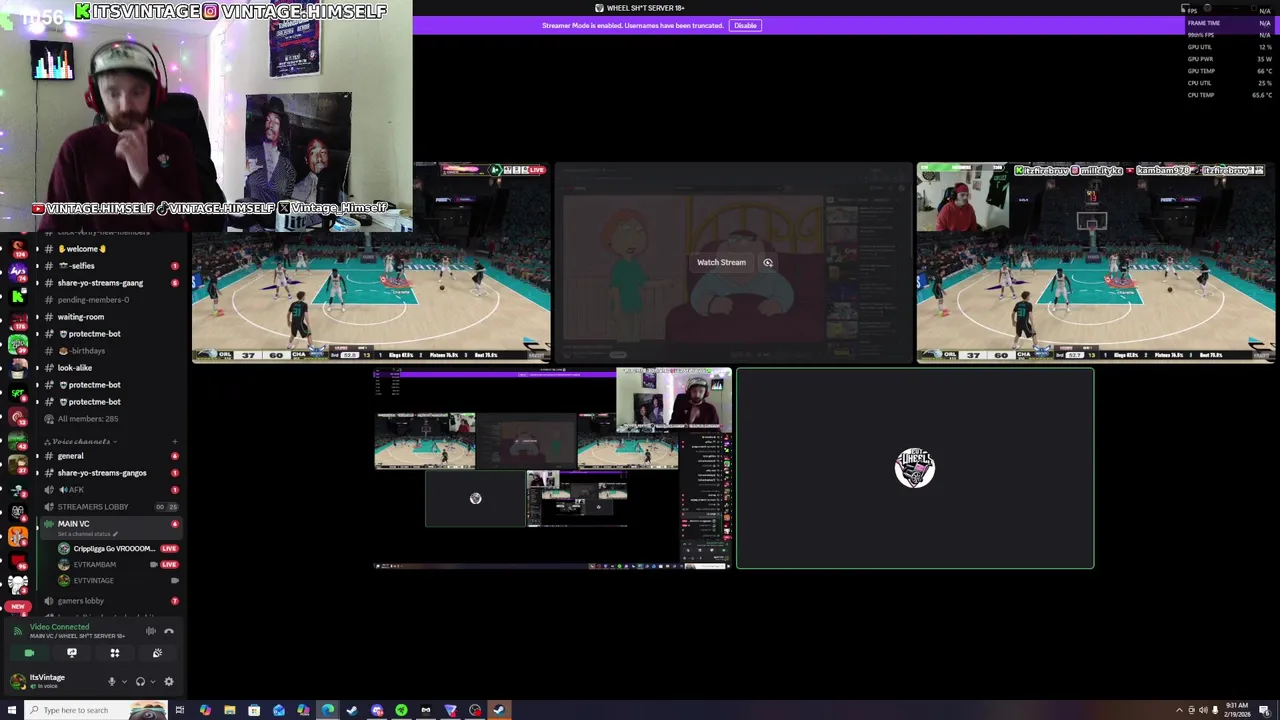Collapse the Voice channels category
This screenshot has height=720, width=1280.
pos(82,441)
